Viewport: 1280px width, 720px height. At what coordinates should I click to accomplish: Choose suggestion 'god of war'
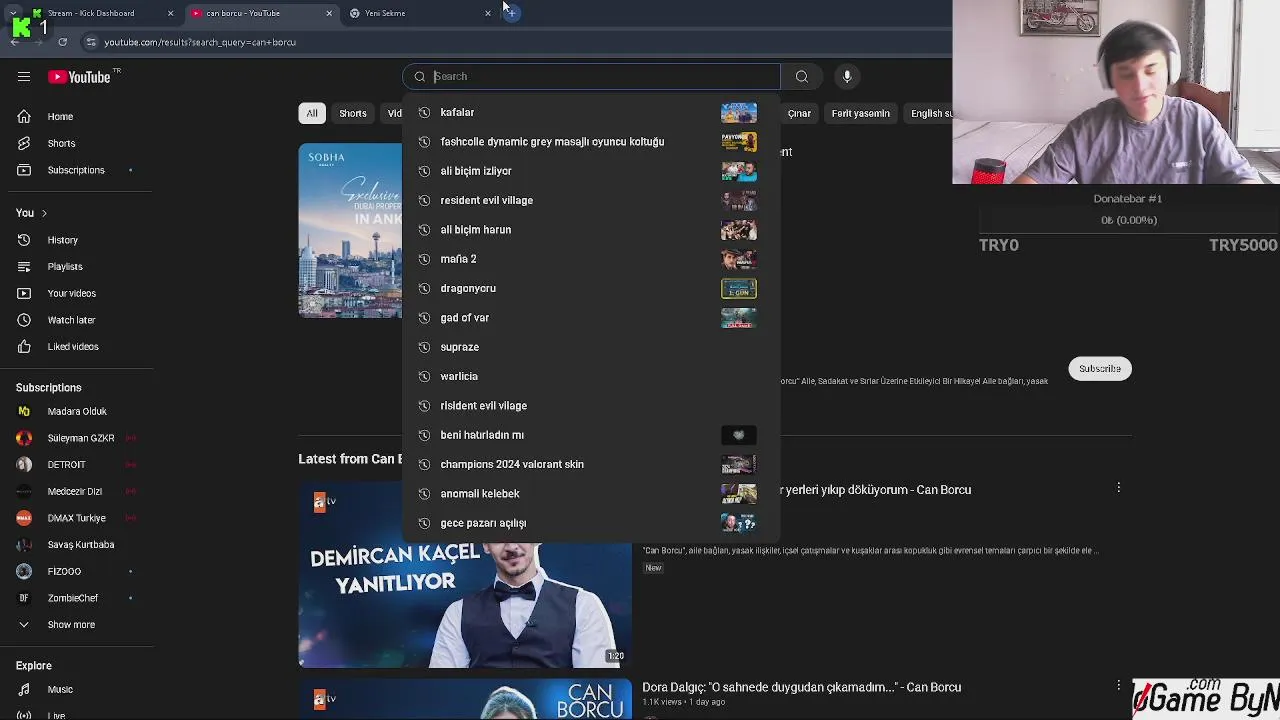coord(590,318)
